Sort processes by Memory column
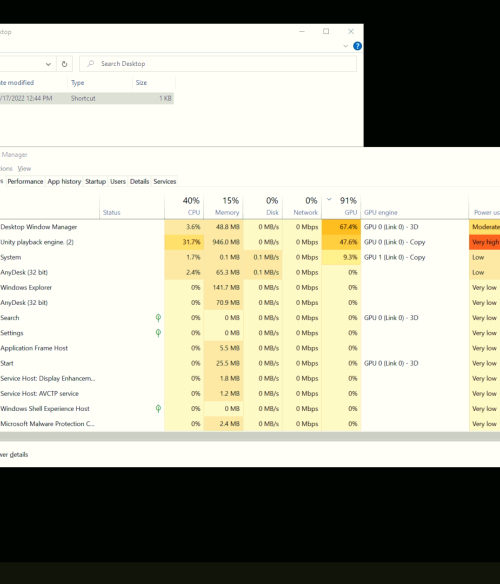Viewport: 500px width, 584px height. tap(224, 206)
